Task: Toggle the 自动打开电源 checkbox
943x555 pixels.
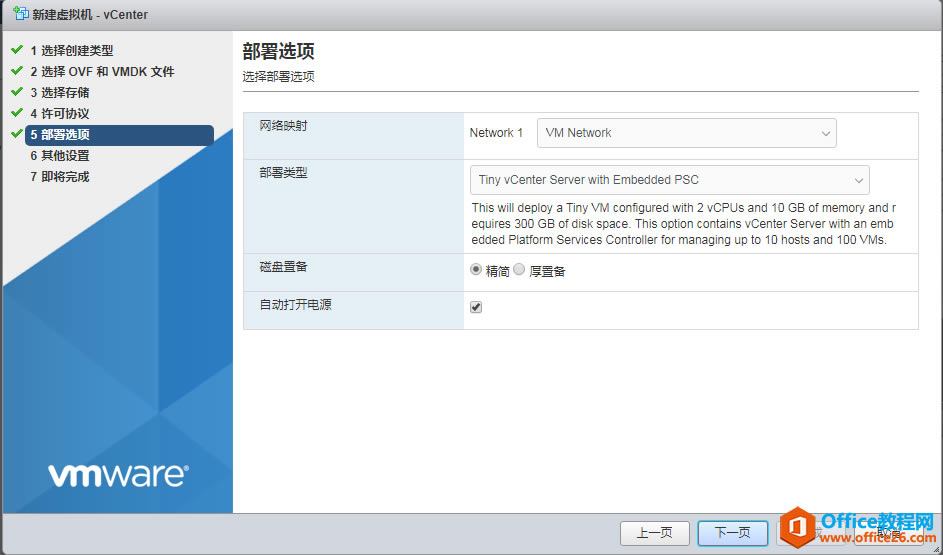Action: click(x=476, y=307)
